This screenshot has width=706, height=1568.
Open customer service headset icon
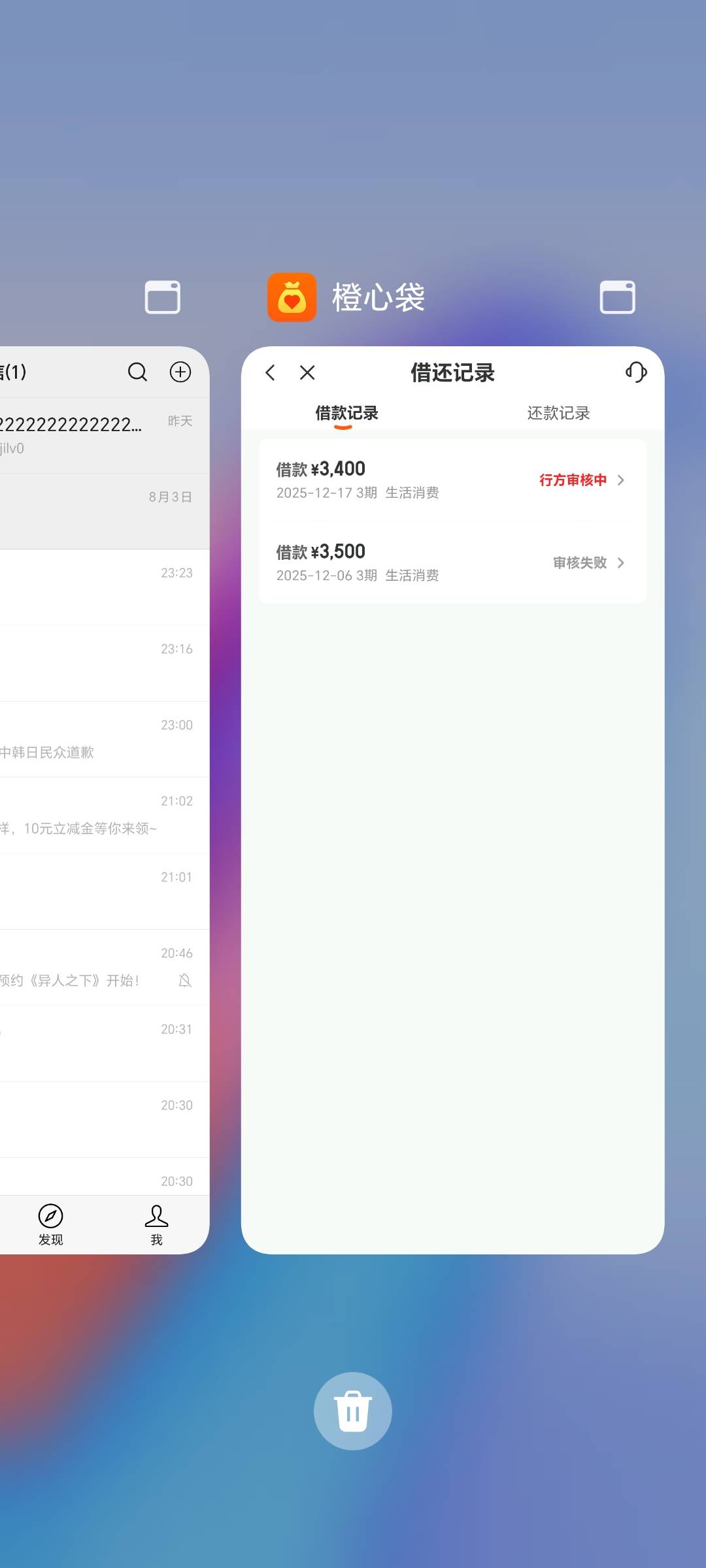tap(635, 372)
